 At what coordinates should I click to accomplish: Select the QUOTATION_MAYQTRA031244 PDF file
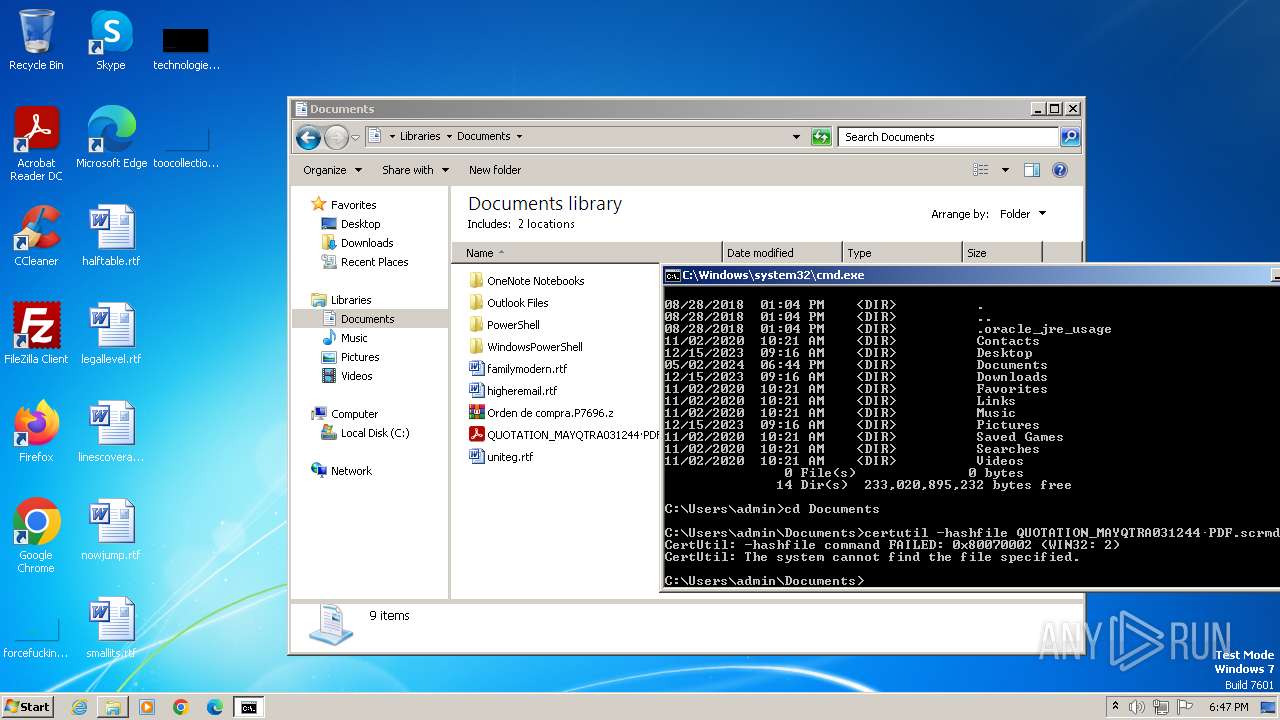click(x=565, y=435)
